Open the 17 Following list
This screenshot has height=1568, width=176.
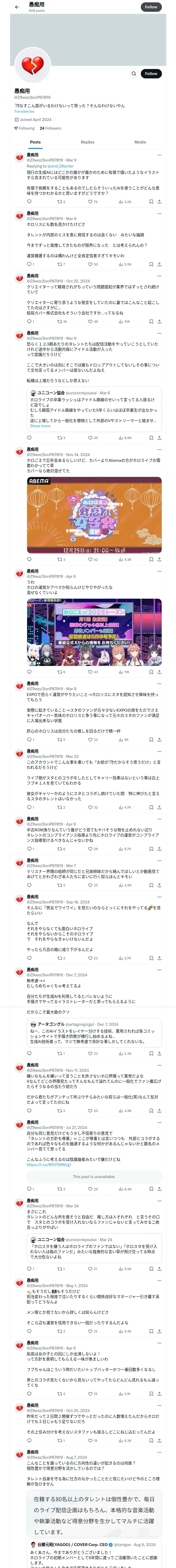(x=24, y=128)
